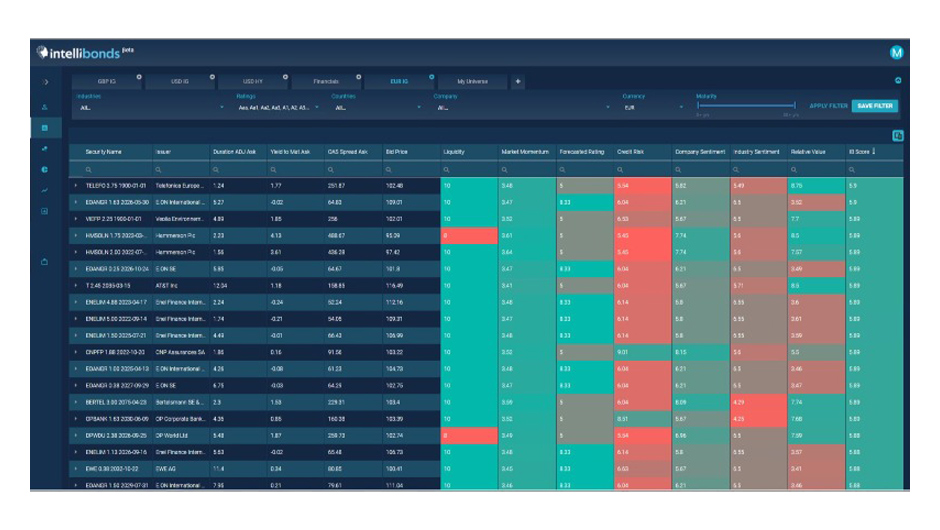The image size is (940, 530).
Task: Click the Bid Price search field
Action: coord(411,170)
